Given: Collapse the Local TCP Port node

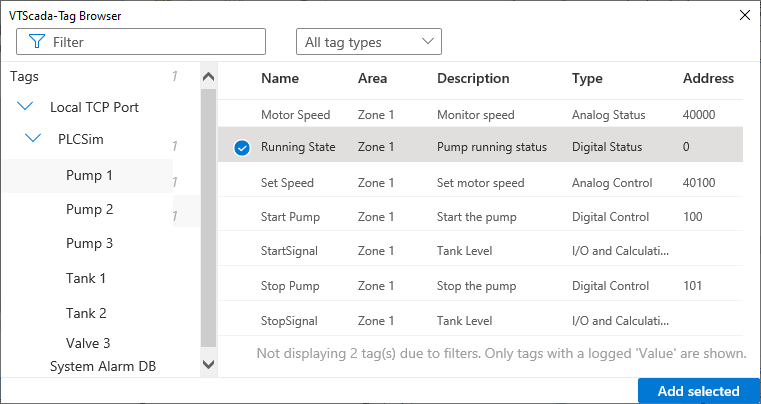Looking at the screenshot, I should click(x=25, y=107).
